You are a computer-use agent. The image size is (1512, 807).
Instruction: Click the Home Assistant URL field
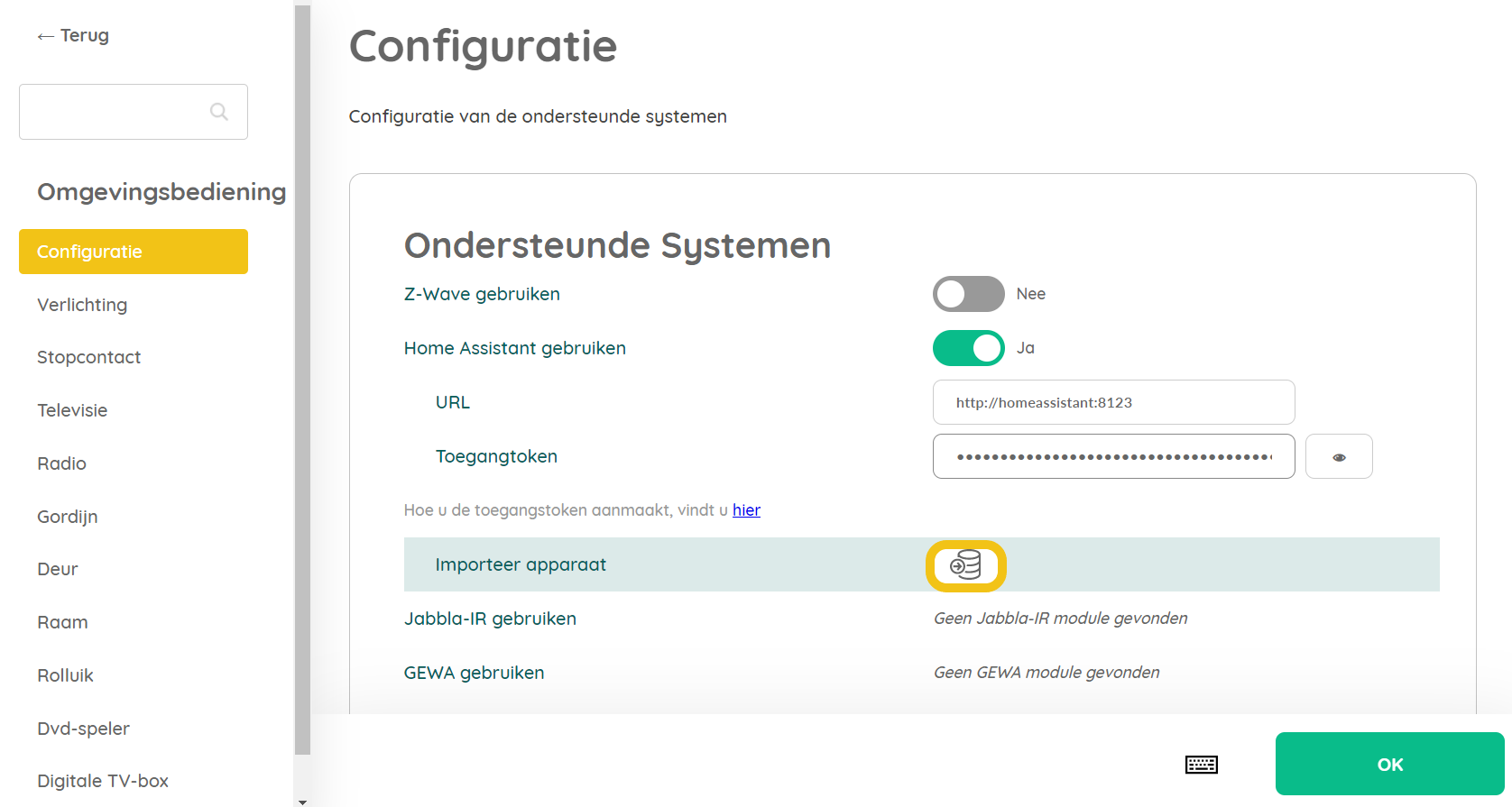click(1113, 402)
